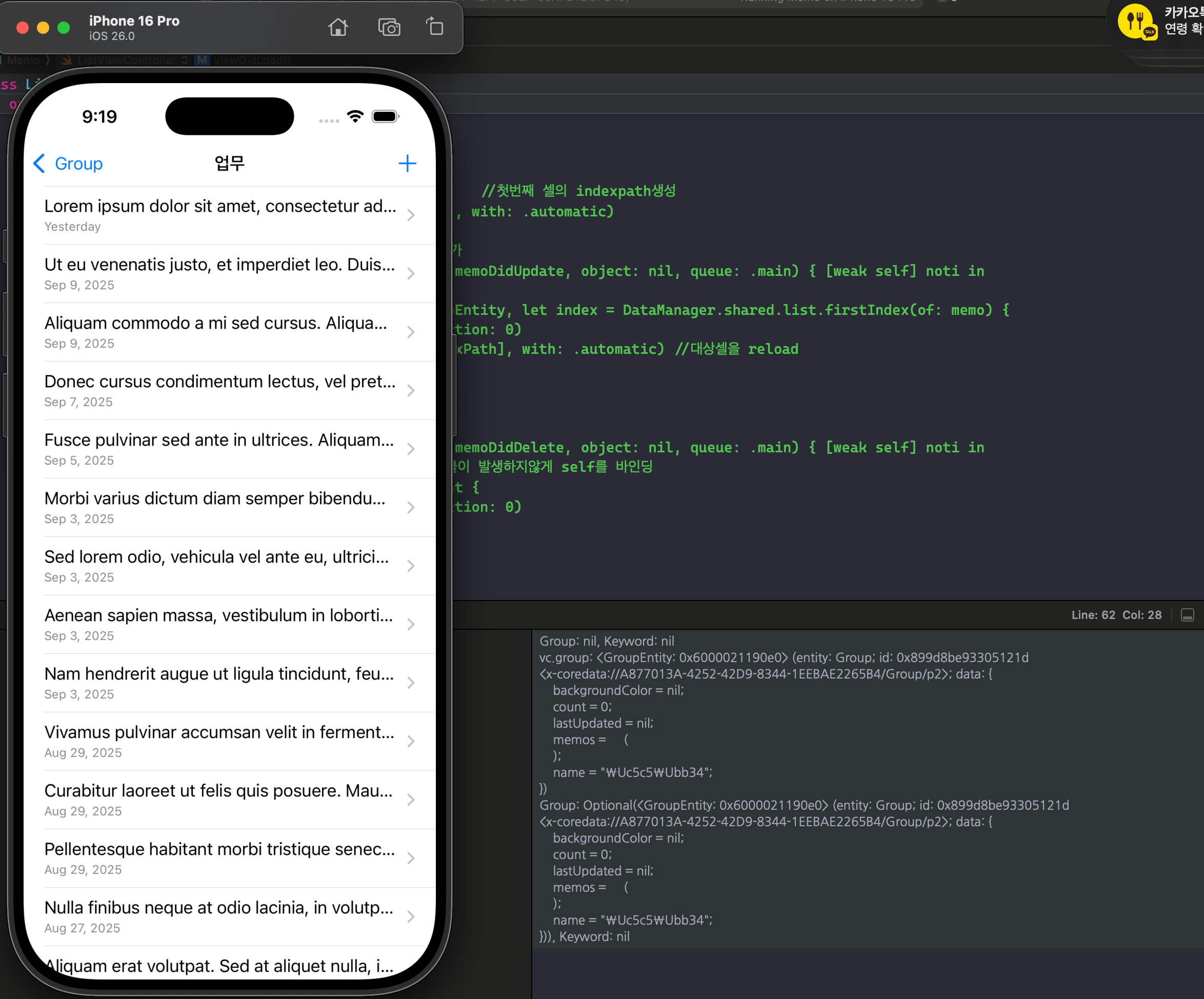
Task: Click ListViewController in the jump bar
Action: tap(127, 60)
